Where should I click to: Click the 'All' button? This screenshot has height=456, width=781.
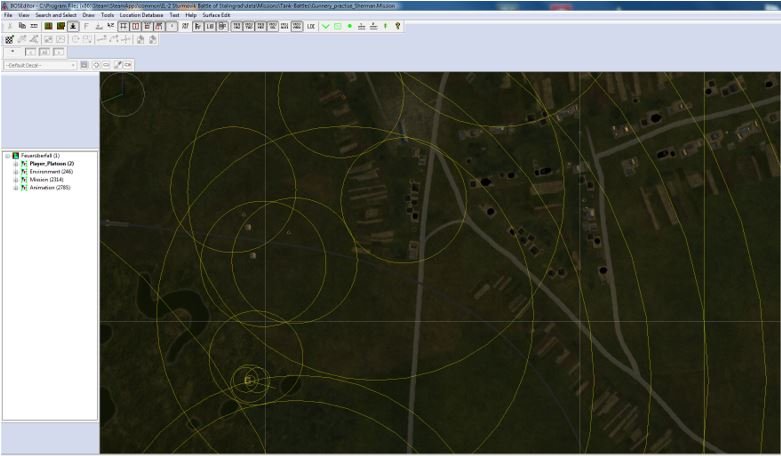[44, 52]
